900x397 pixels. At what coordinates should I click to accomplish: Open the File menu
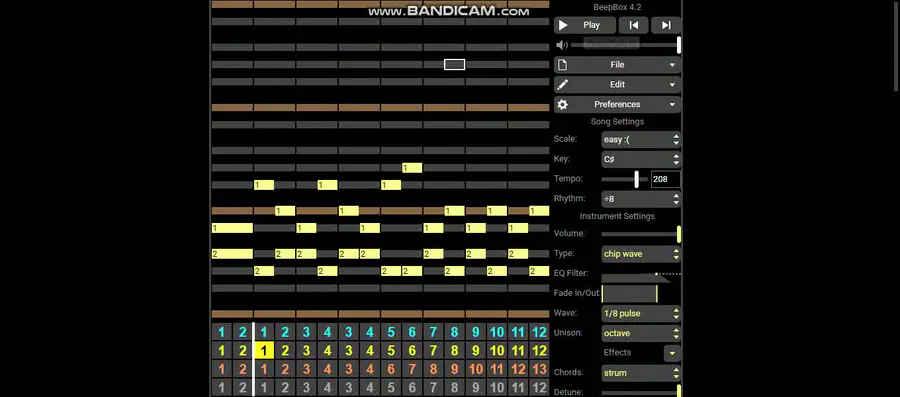click(618, 65)
